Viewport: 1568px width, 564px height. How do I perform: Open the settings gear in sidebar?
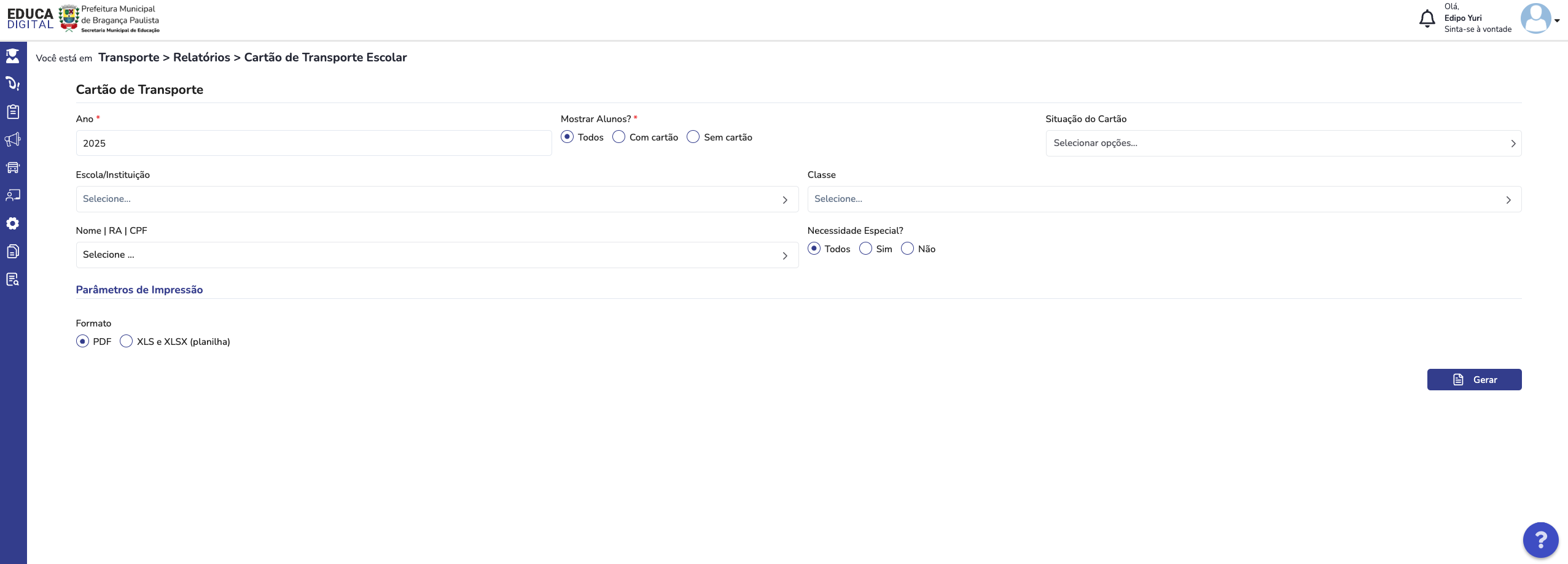click(x=13, y=223)
